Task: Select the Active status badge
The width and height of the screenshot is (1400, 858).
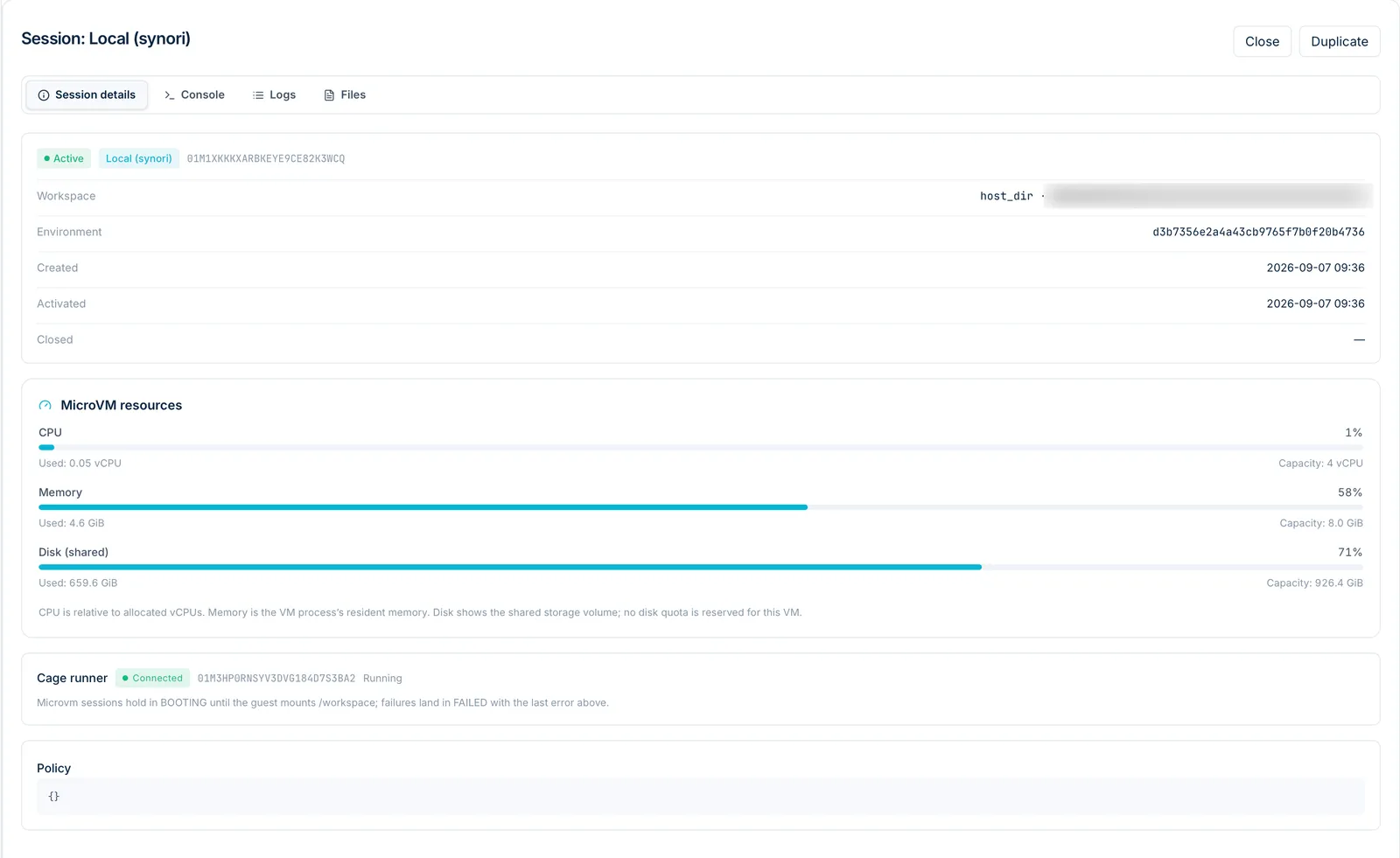Action: (x=64, y=158)
